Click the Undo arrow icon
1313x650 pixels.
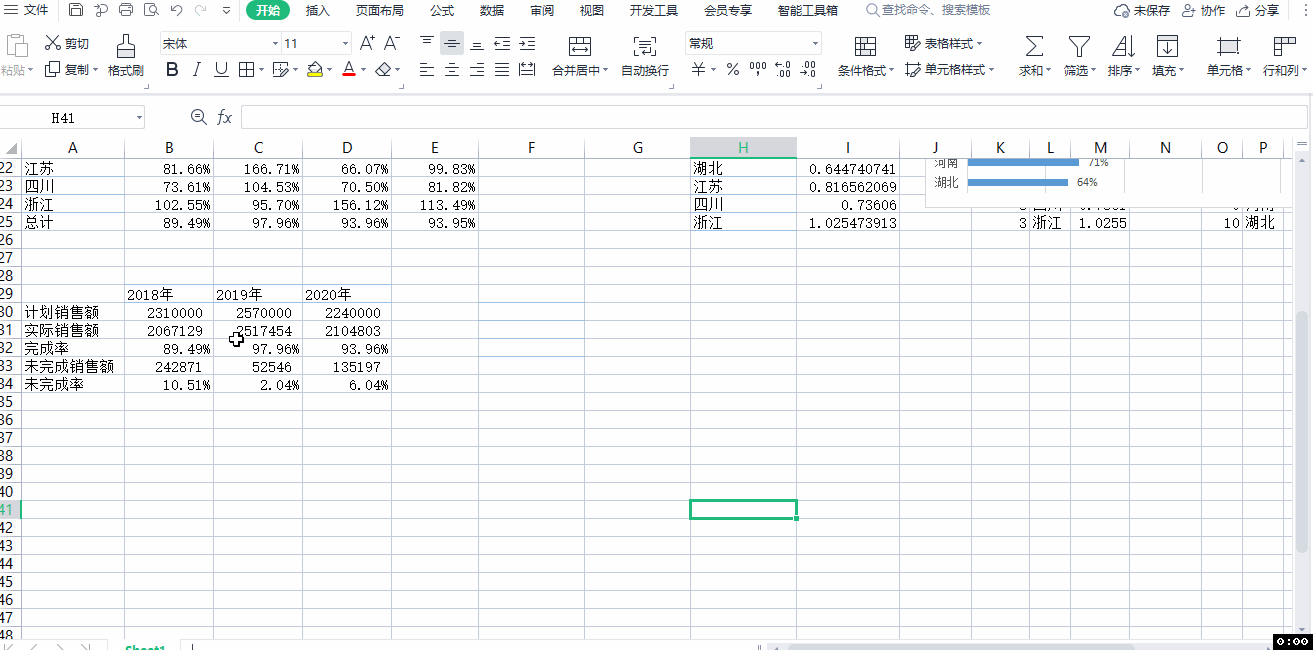click(176, 10)
